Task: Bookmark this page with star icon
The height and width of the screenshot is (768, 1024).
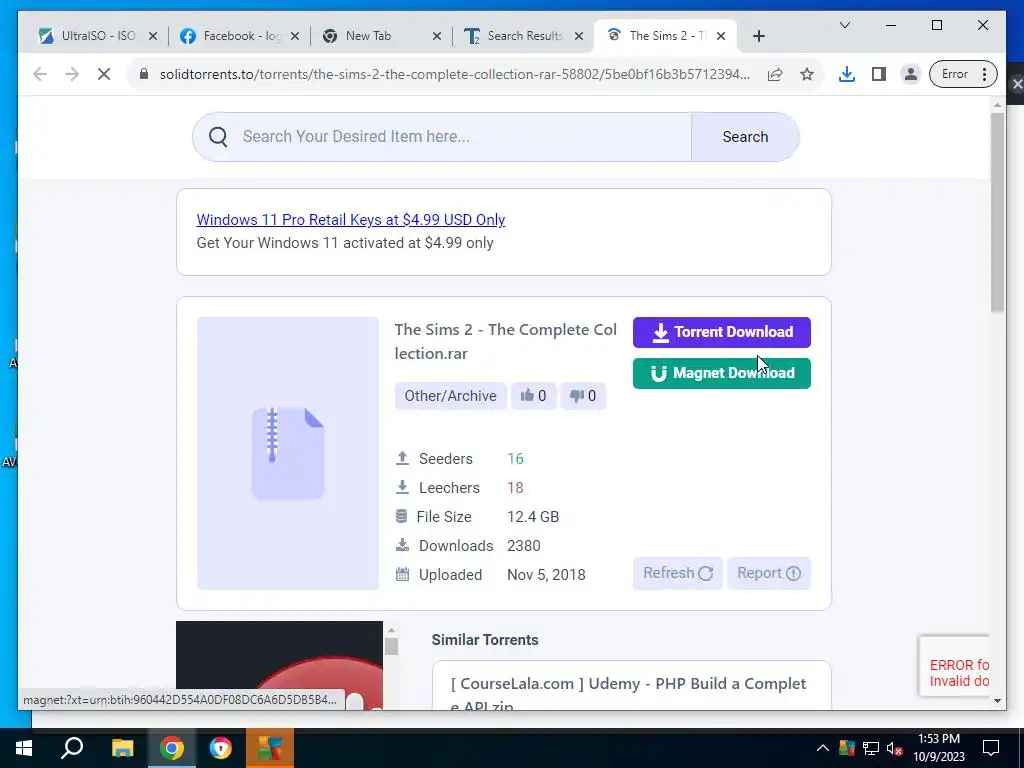Action: pos(807,74)
